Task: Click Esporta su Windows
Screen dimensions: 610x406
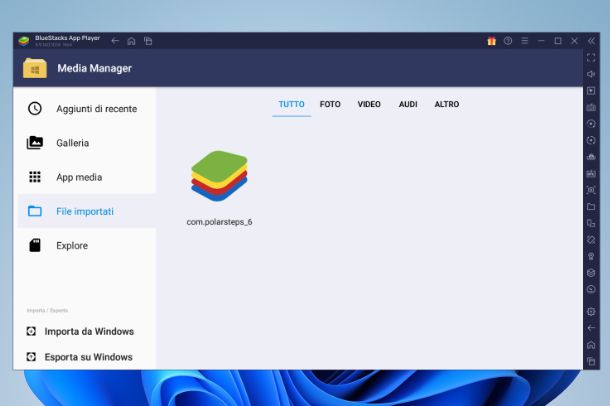Action: [79, 357]
